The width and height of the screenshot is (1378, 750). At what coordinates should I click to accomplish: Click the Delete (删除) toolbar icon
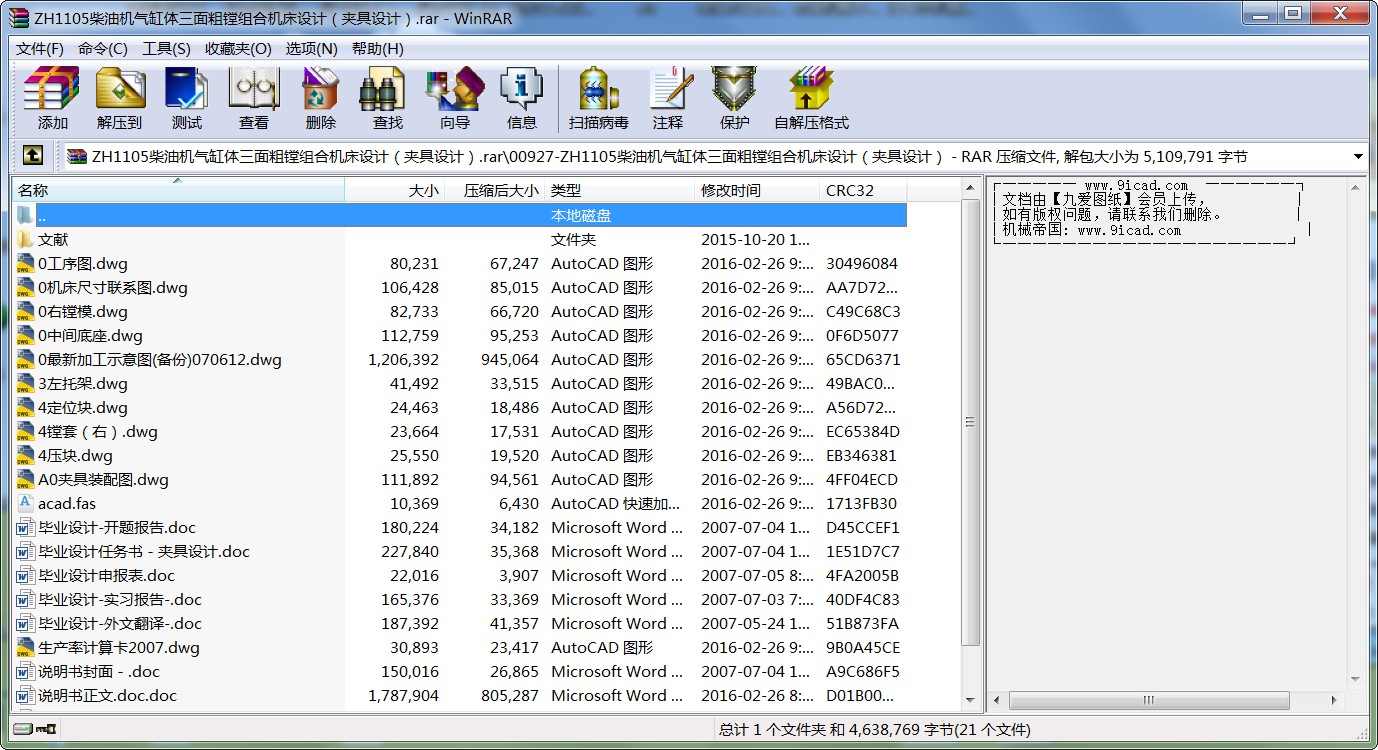[x=320, y=99]
